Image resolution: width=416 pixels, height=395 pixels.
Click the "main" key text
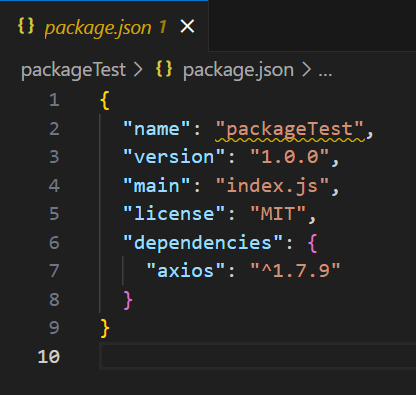coord(157,186)
